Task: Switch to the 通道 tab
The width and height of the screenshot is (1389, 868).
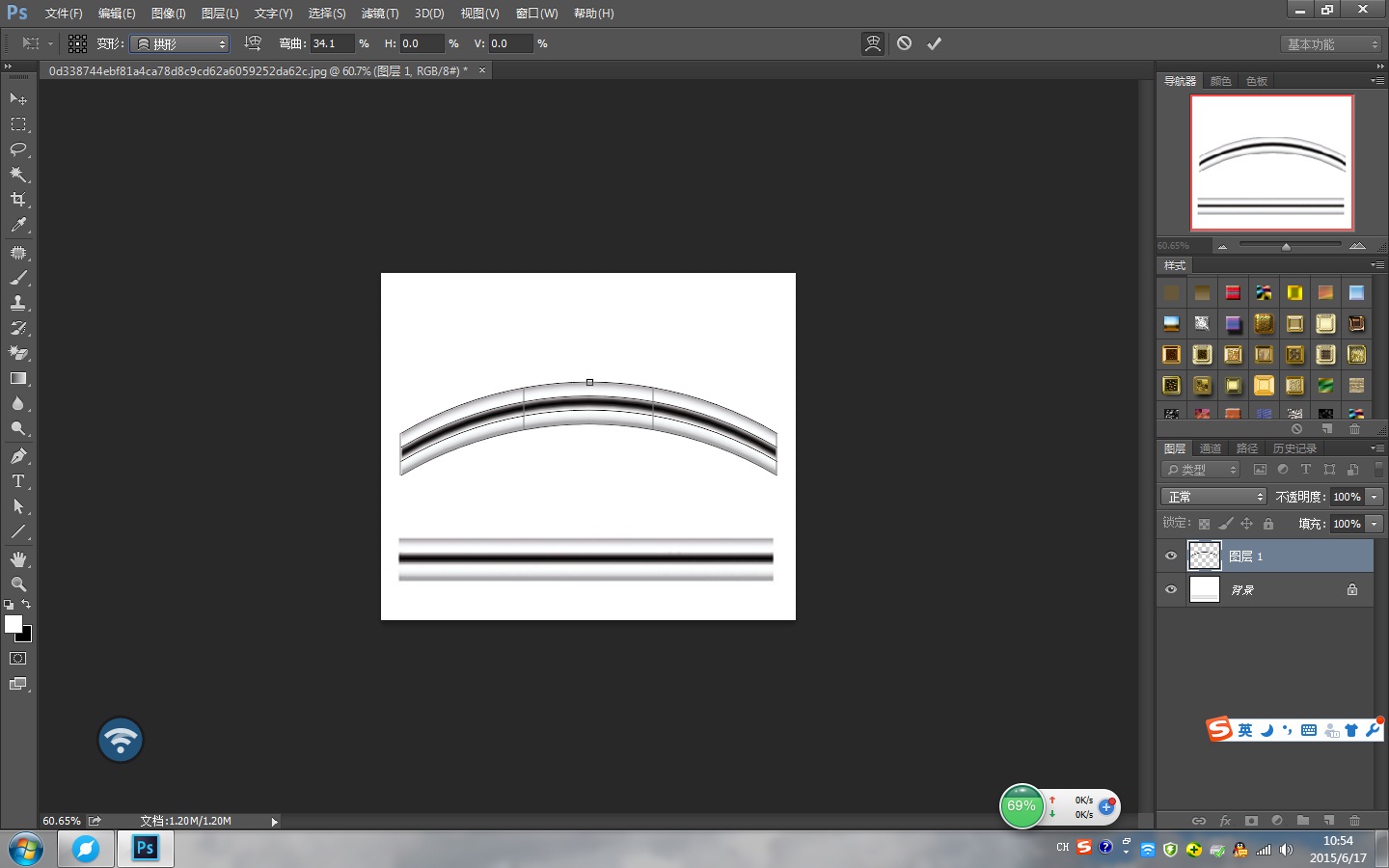Action: (1210, 448)
